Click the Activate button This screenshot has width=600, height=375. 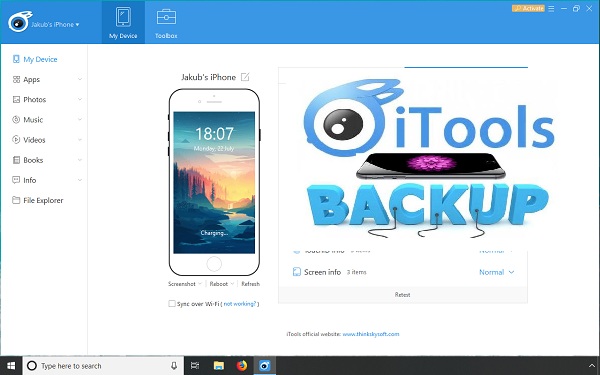click(x=528, y=8)
